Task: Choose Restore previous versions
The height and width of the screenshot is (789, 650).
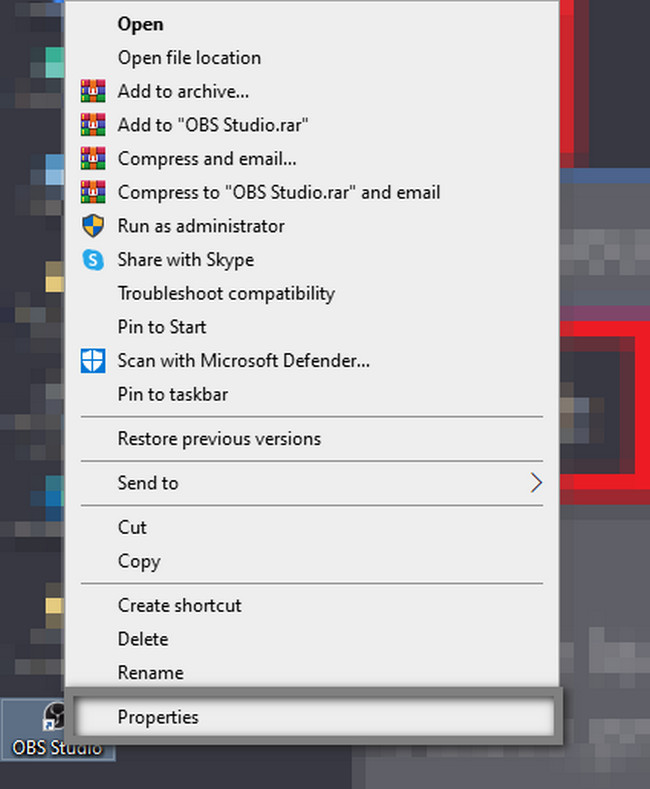Action: coord(312,439)
